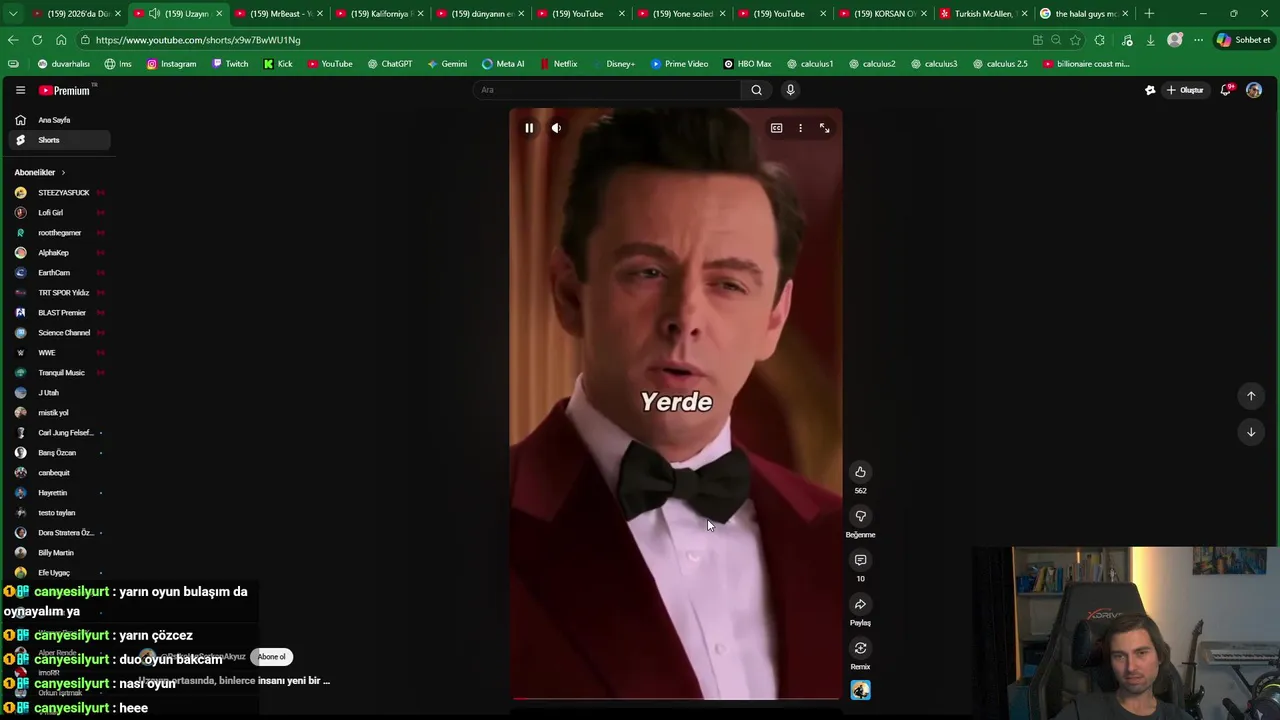This screenshot has width=1280, height=720.
Task: Open the AlphaKep subscription
Action: click(60, 253)
